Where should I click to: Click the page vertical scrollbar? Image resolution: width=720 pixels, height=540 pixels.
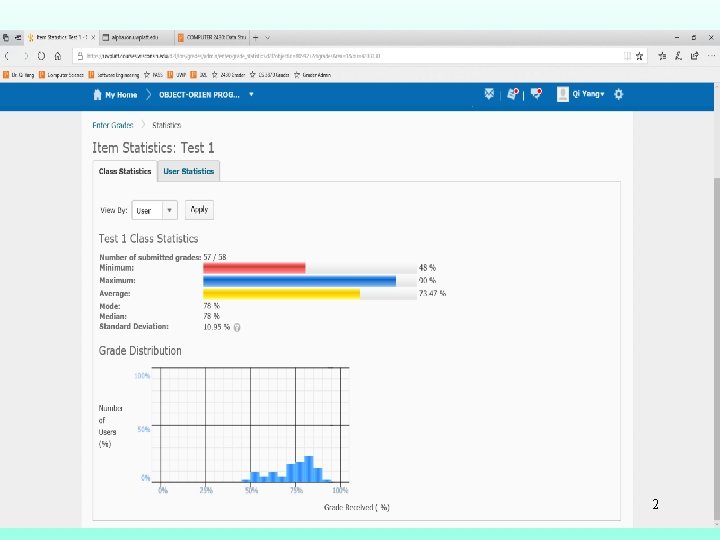click(x=717, y=349)
